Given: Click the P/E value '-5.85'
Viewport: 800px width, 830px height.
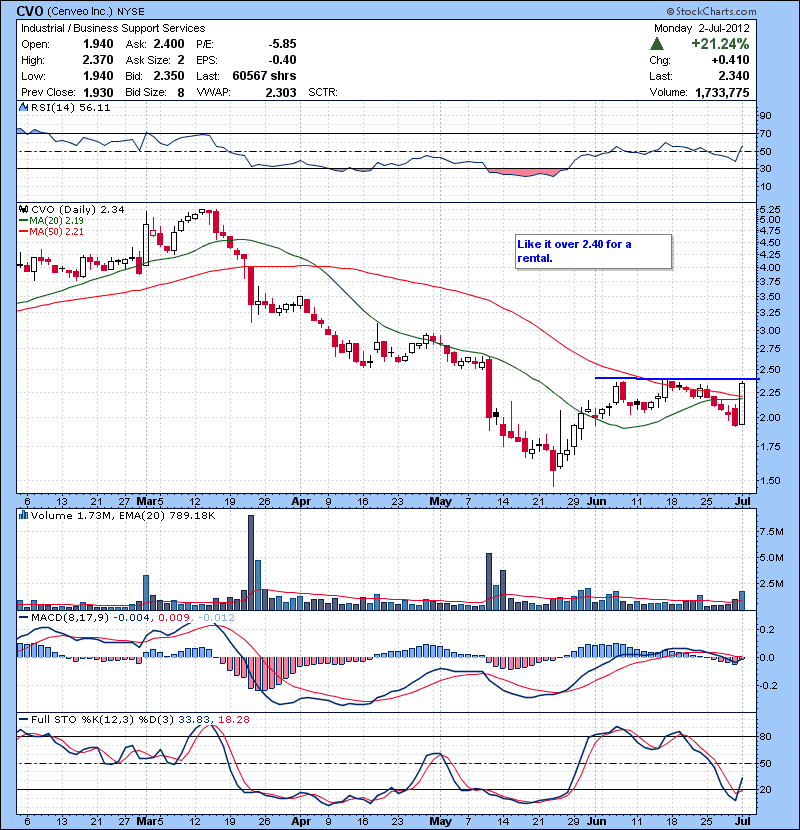Looking at the screenshot, I should pos(282,44).
